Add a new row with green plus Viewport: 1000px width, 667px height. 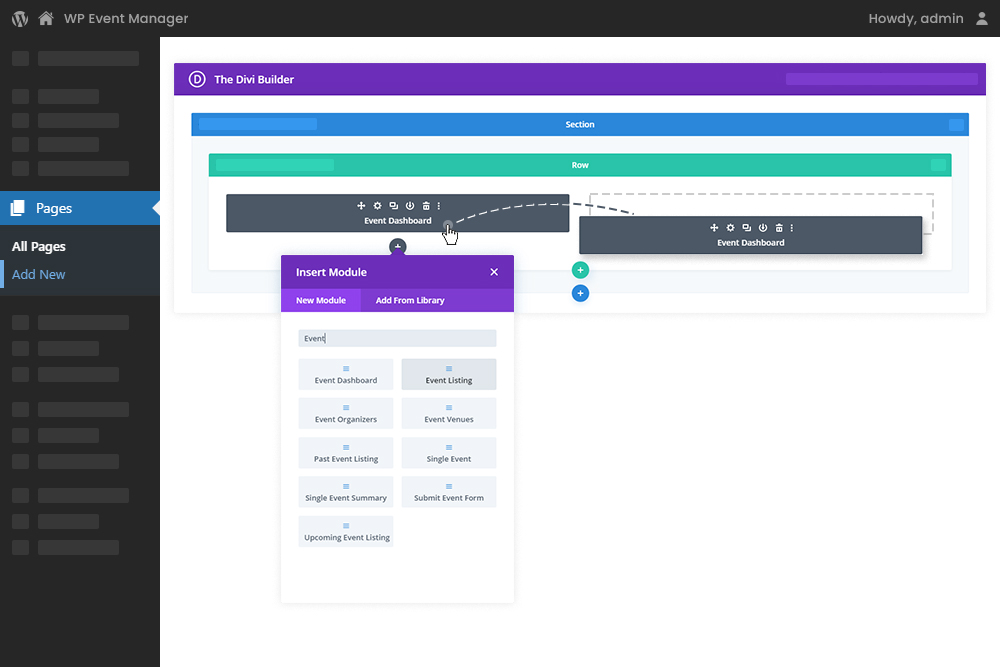pos(580,270)
